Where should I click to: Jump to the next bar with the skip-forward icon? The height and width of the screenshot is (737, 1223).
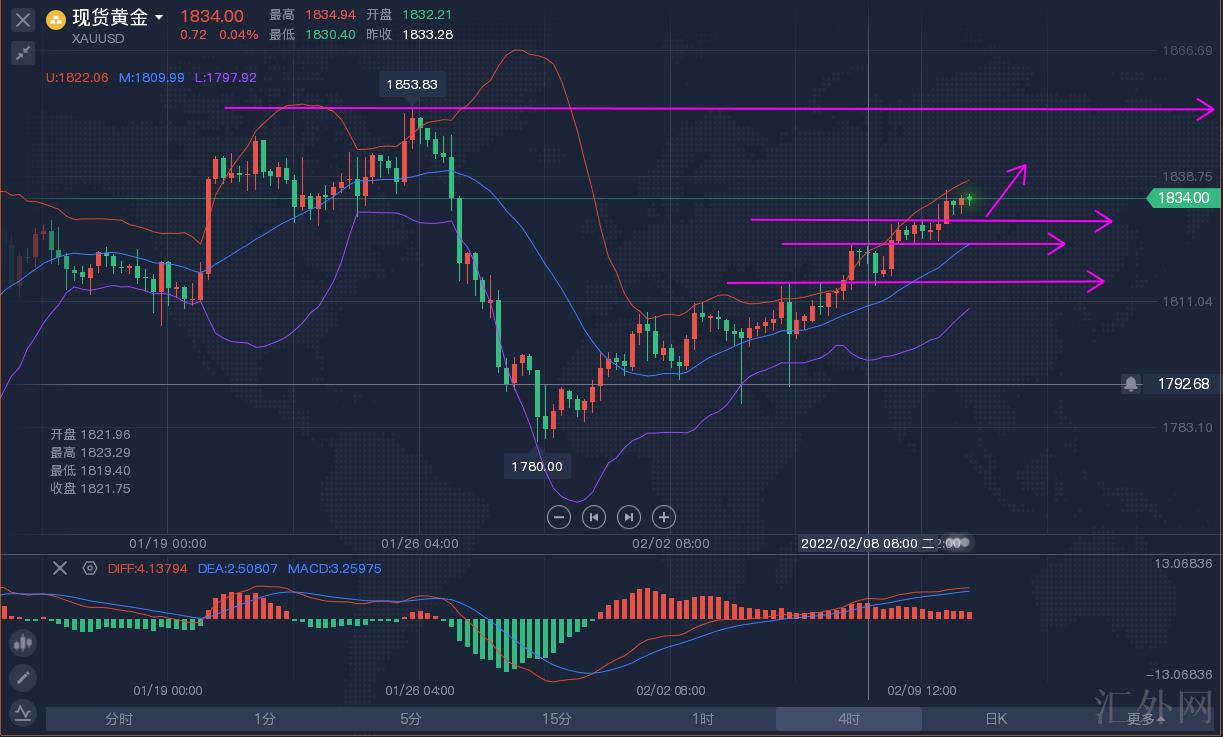pyautogui.click(x=628, y=517)
